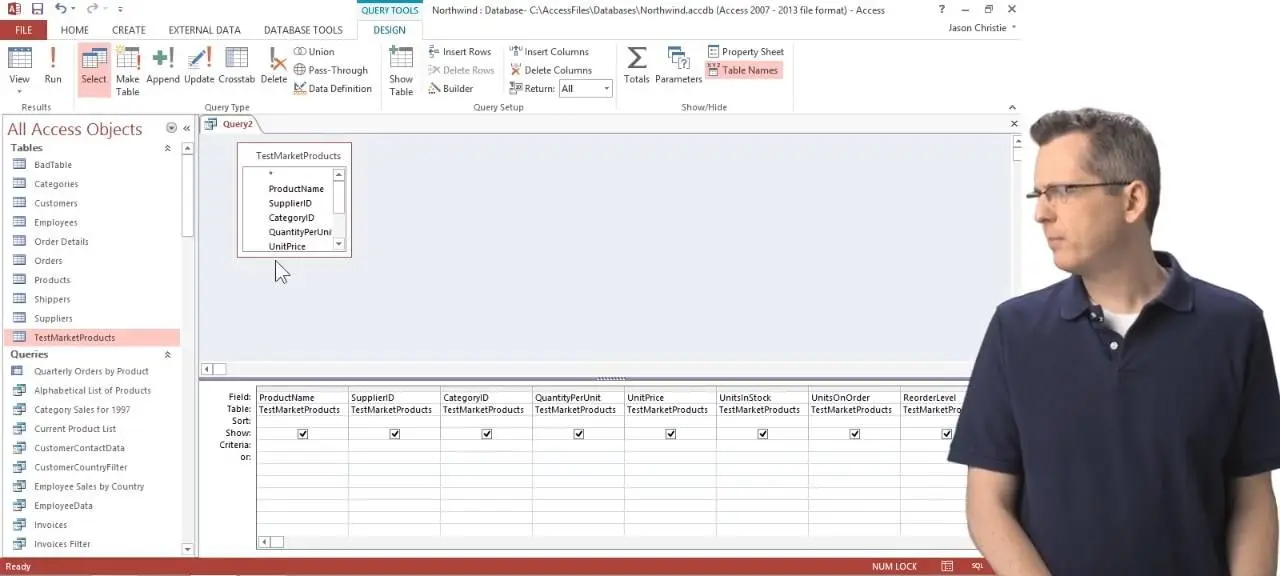
Task: Collapse the ribbon with the arrow
Action: pos(1012,107)
